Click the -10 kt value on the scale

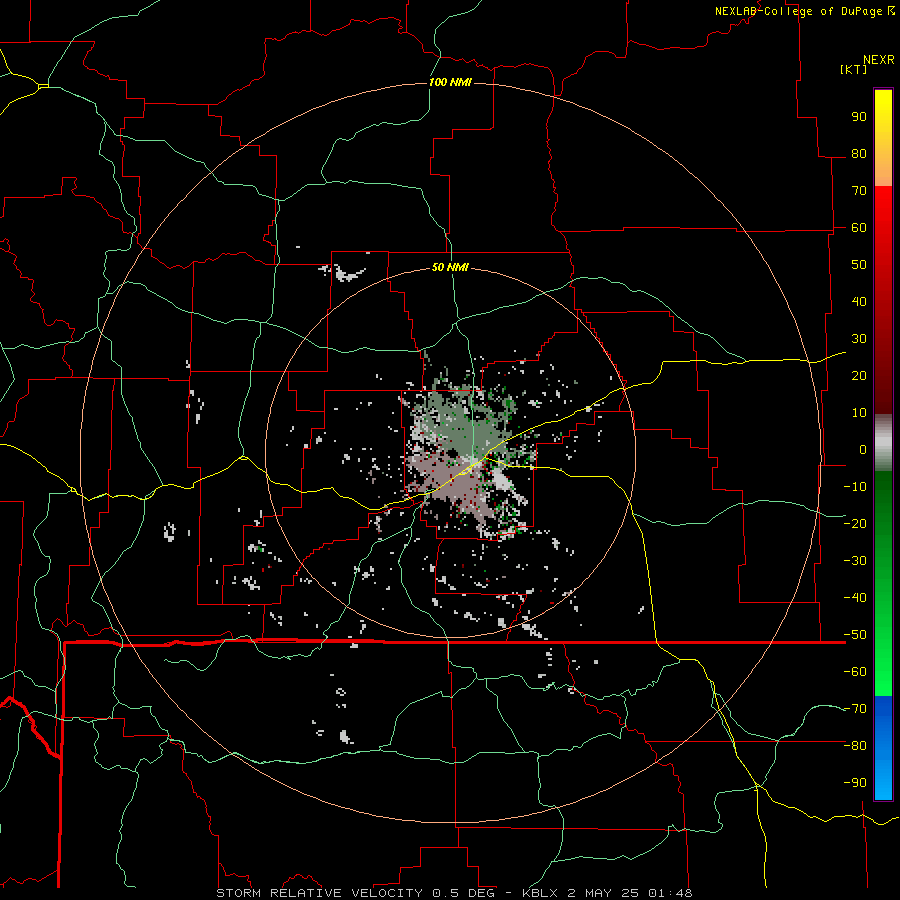coord(855,487)
